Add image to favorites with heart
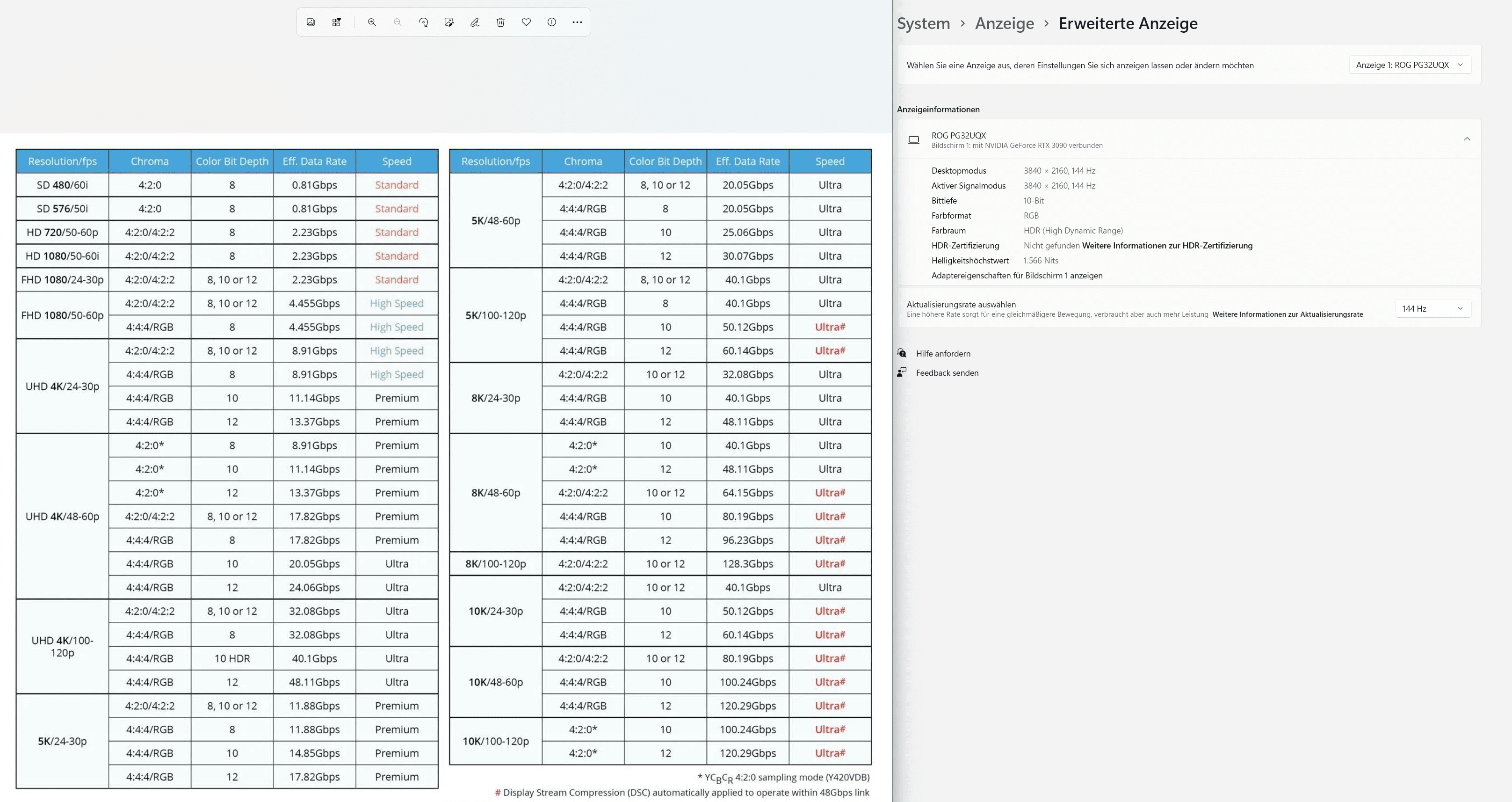 click(x=526, y=22)
